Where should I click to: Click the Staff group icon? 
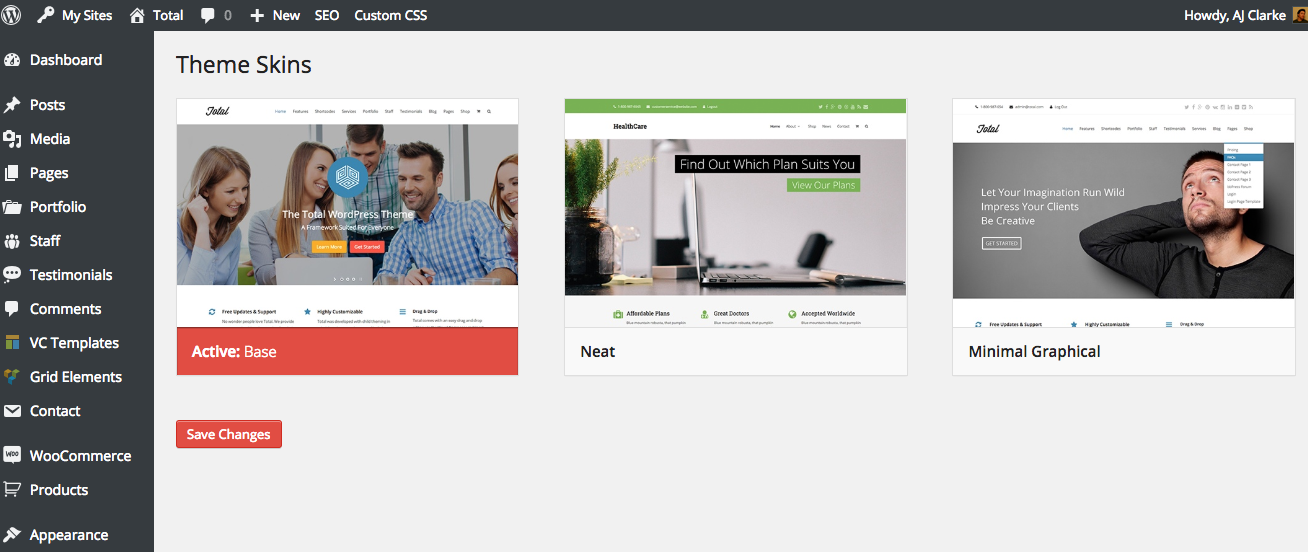12,241
